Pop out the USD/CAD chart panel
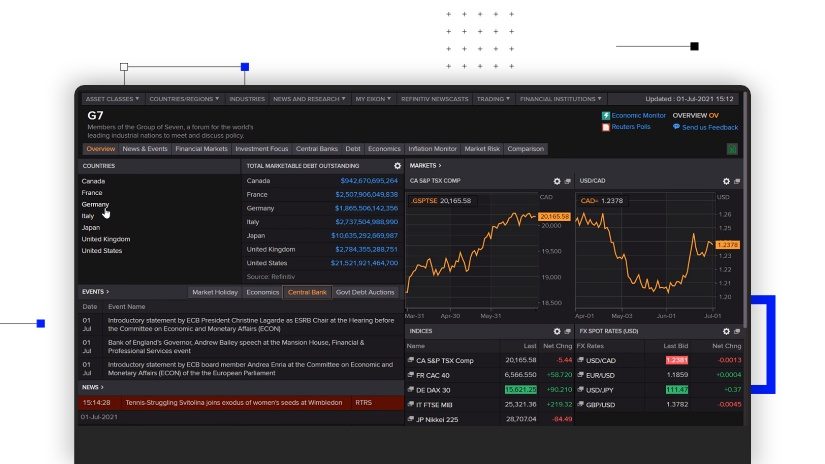The width and height of the screenshot is (825, 464). click(x=737, y=181)
